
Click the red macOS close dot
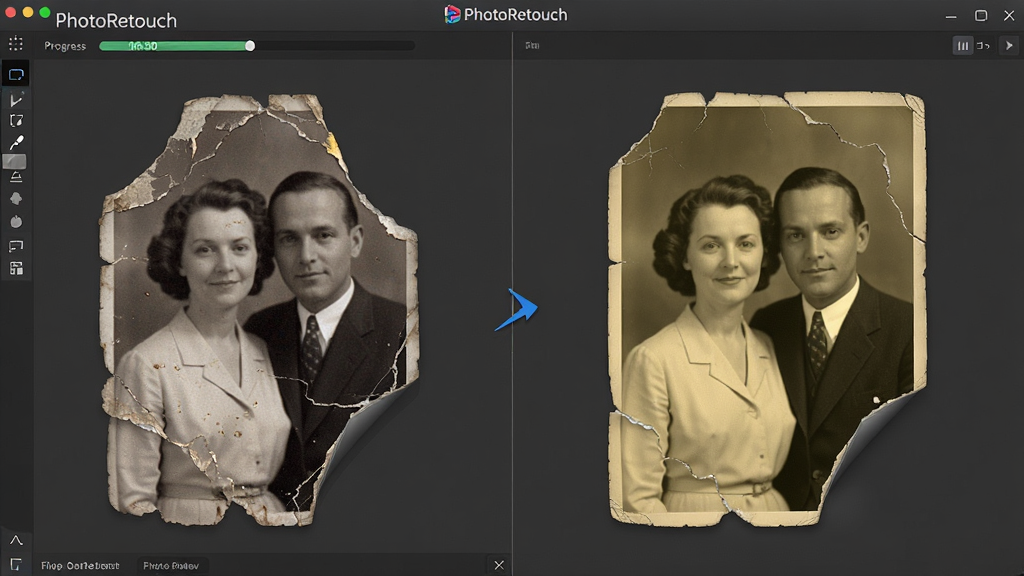tap(10, 12)
